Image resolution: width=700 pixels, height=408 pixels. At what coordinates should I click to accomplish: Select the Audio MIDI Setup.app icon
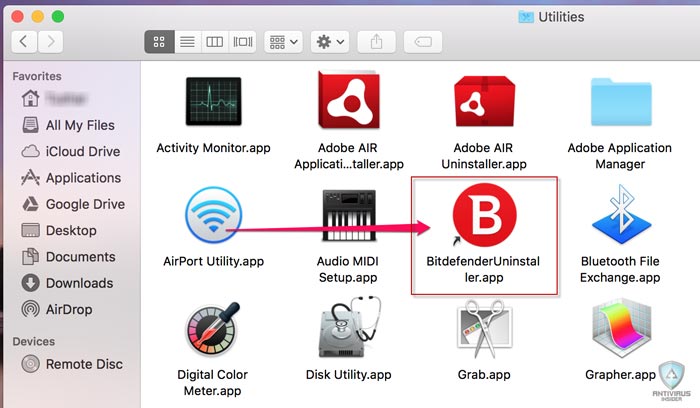click(349, 215)
